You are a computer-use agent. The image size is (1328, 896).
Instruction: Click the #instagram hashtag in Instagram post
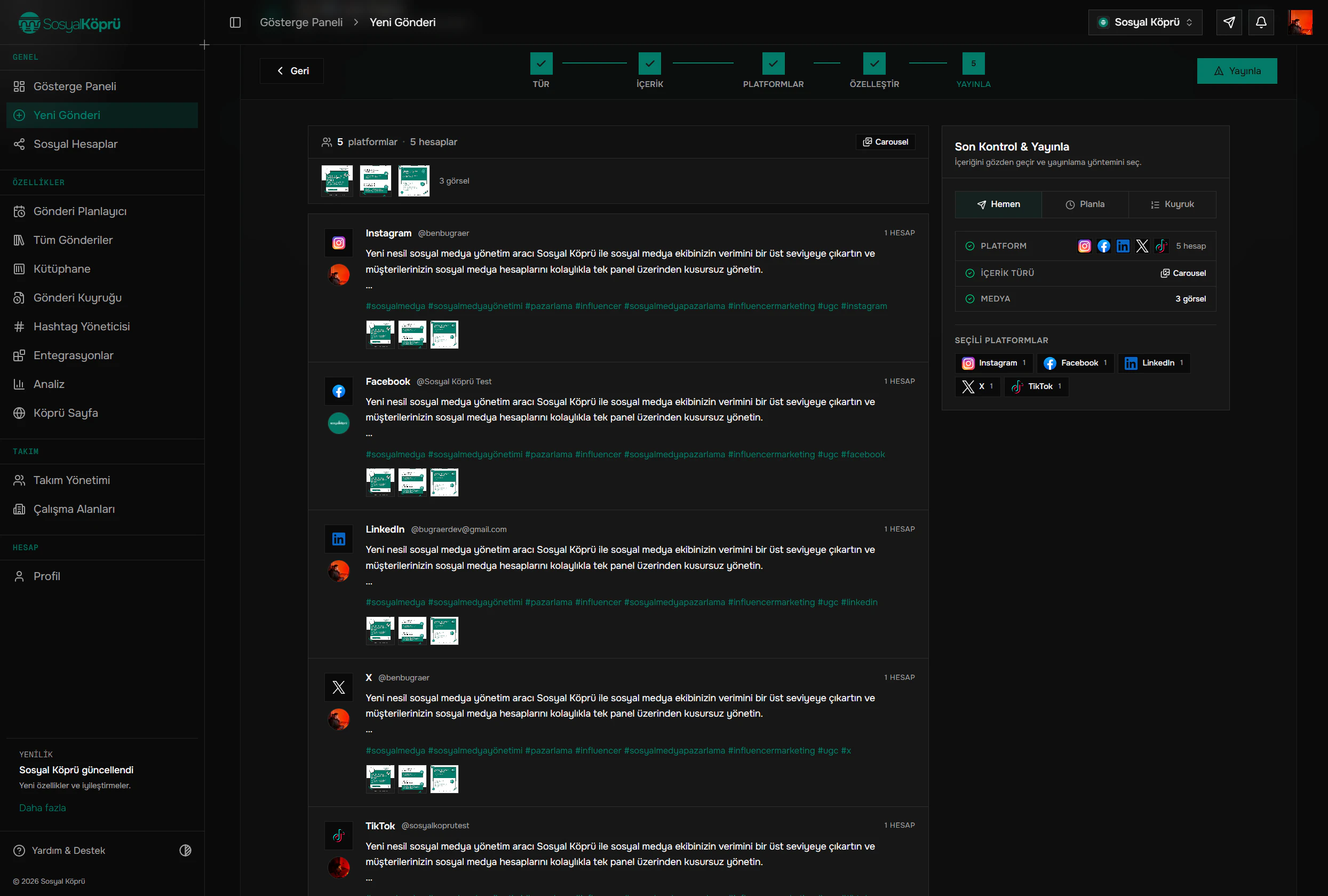(864, 306)
